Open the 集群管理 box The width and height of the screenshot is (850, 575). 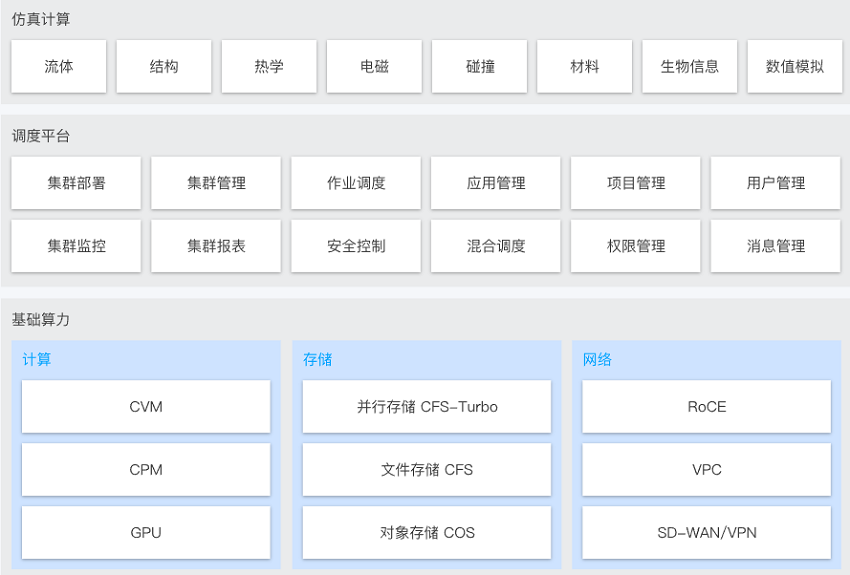coord(216,183)
